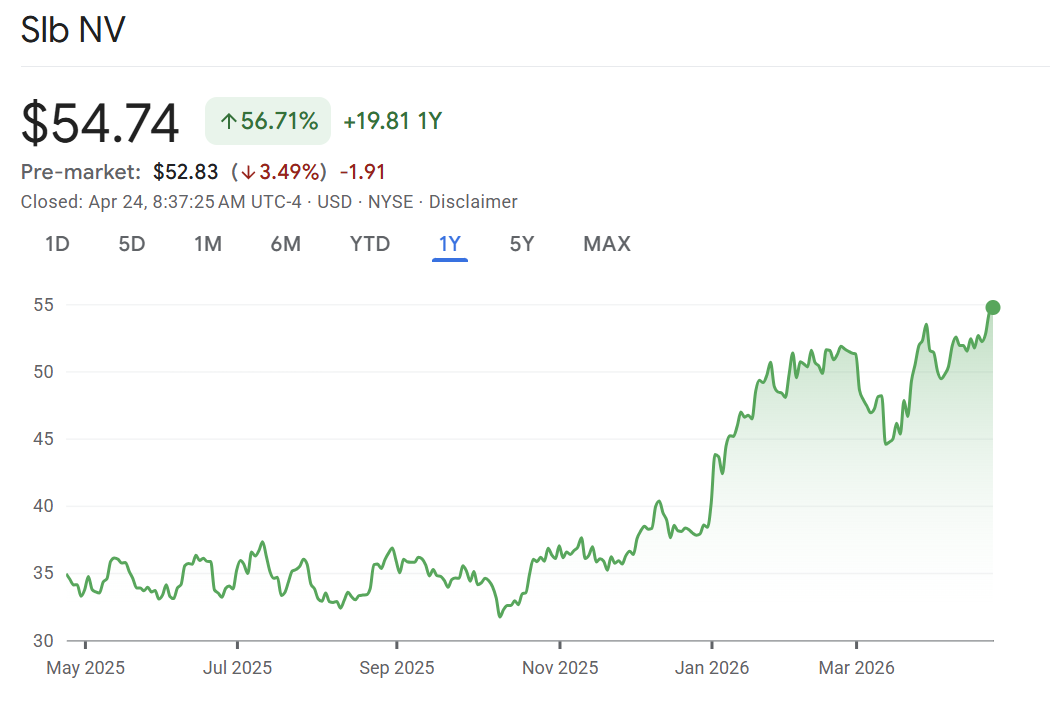
Task: Click the red down arrow beside 3.49%
Action: (x=247, y=172)
